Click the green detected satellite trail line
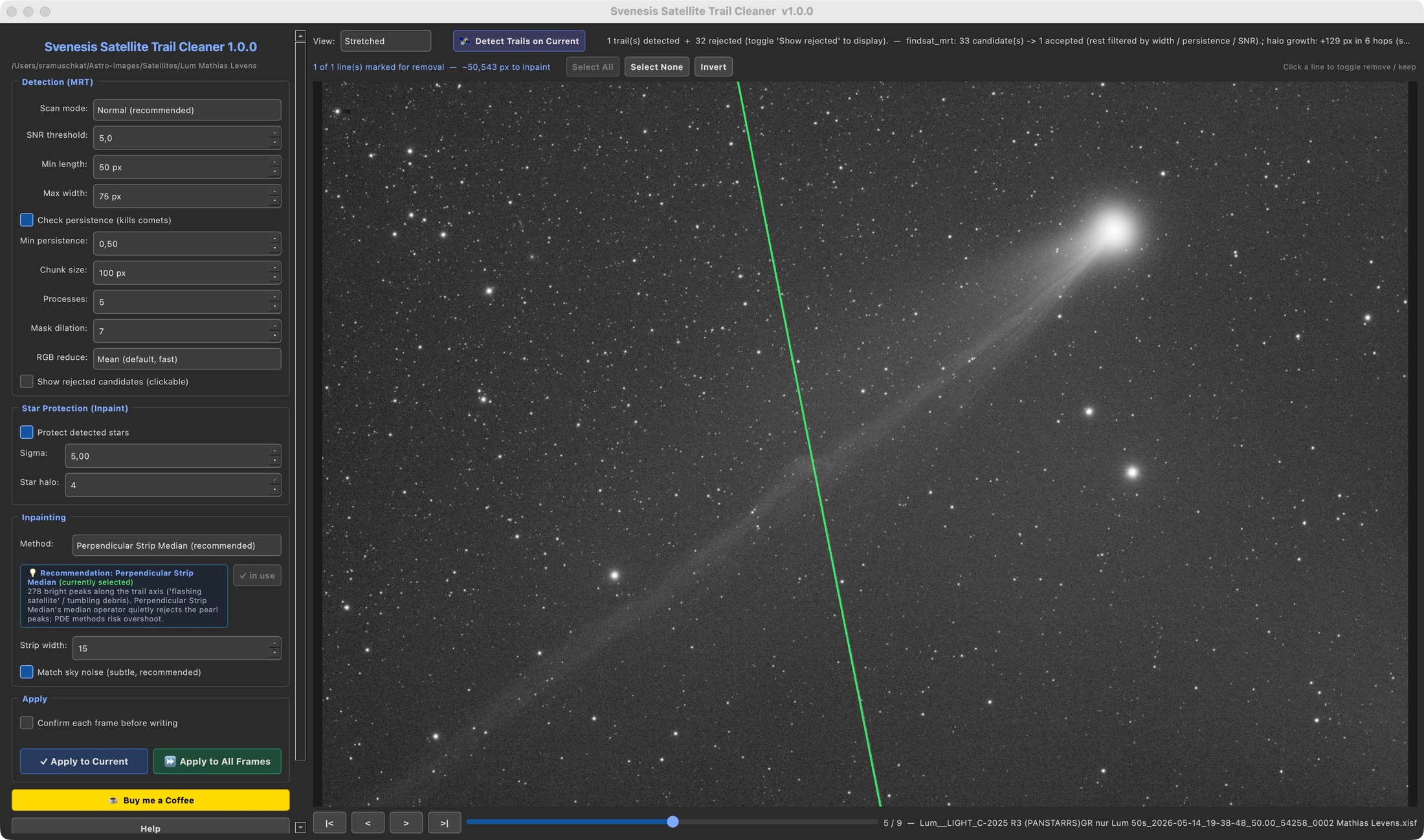Screen dimensions: 1424x840 (809, 444)
